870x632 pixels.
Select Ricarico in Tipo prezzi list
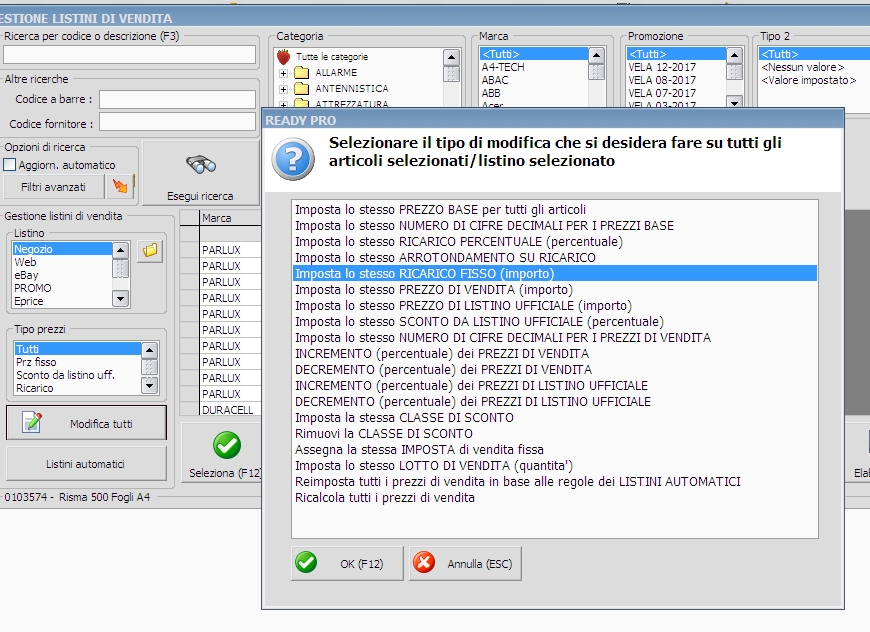77,388
